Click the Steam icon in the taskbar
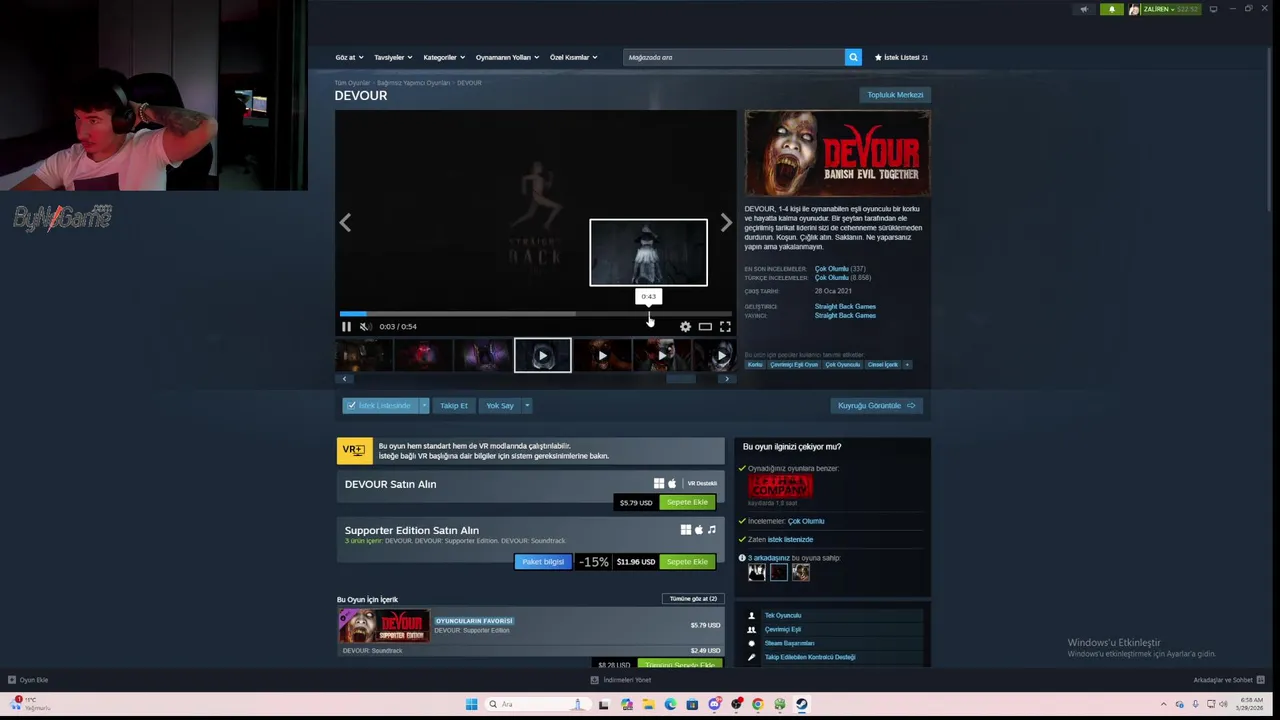 pyautogui.click(x=801, y=704)
